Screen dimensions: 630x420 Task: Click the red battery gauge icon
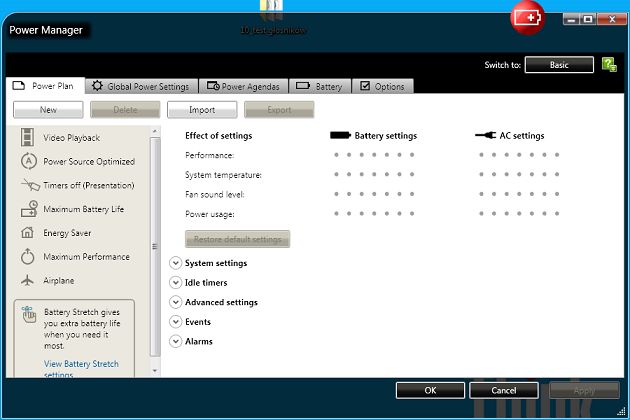[x=528, y=18]
